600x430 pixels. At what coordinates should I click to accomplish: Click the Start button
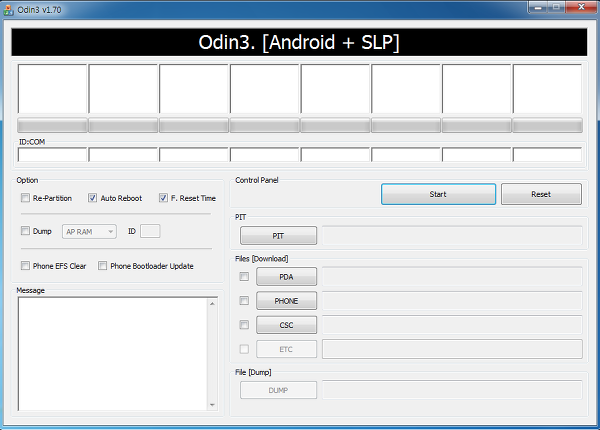(439, 194)
